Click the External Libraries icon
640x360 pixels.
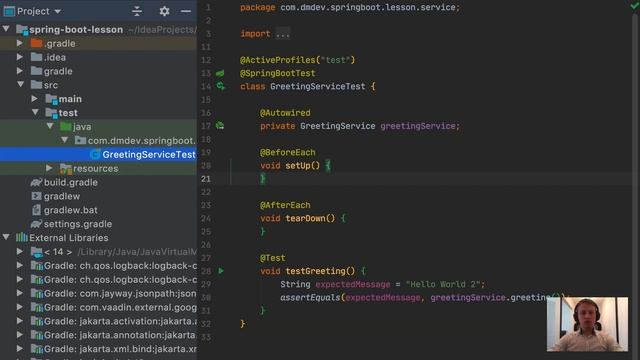(22, 237)
